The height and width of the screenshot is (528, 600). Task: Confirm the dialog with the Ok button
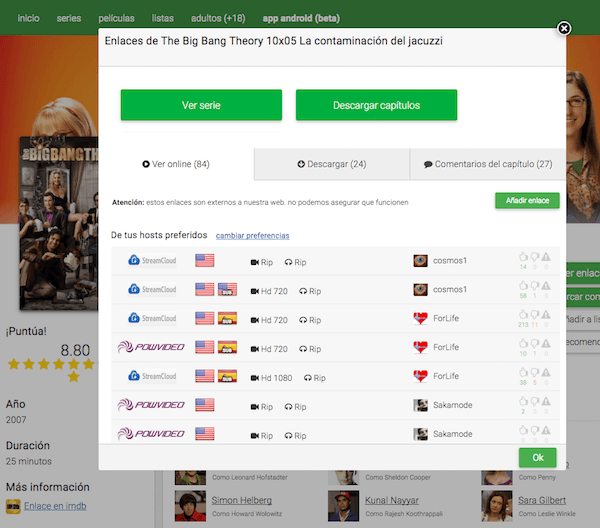[537, 457]
